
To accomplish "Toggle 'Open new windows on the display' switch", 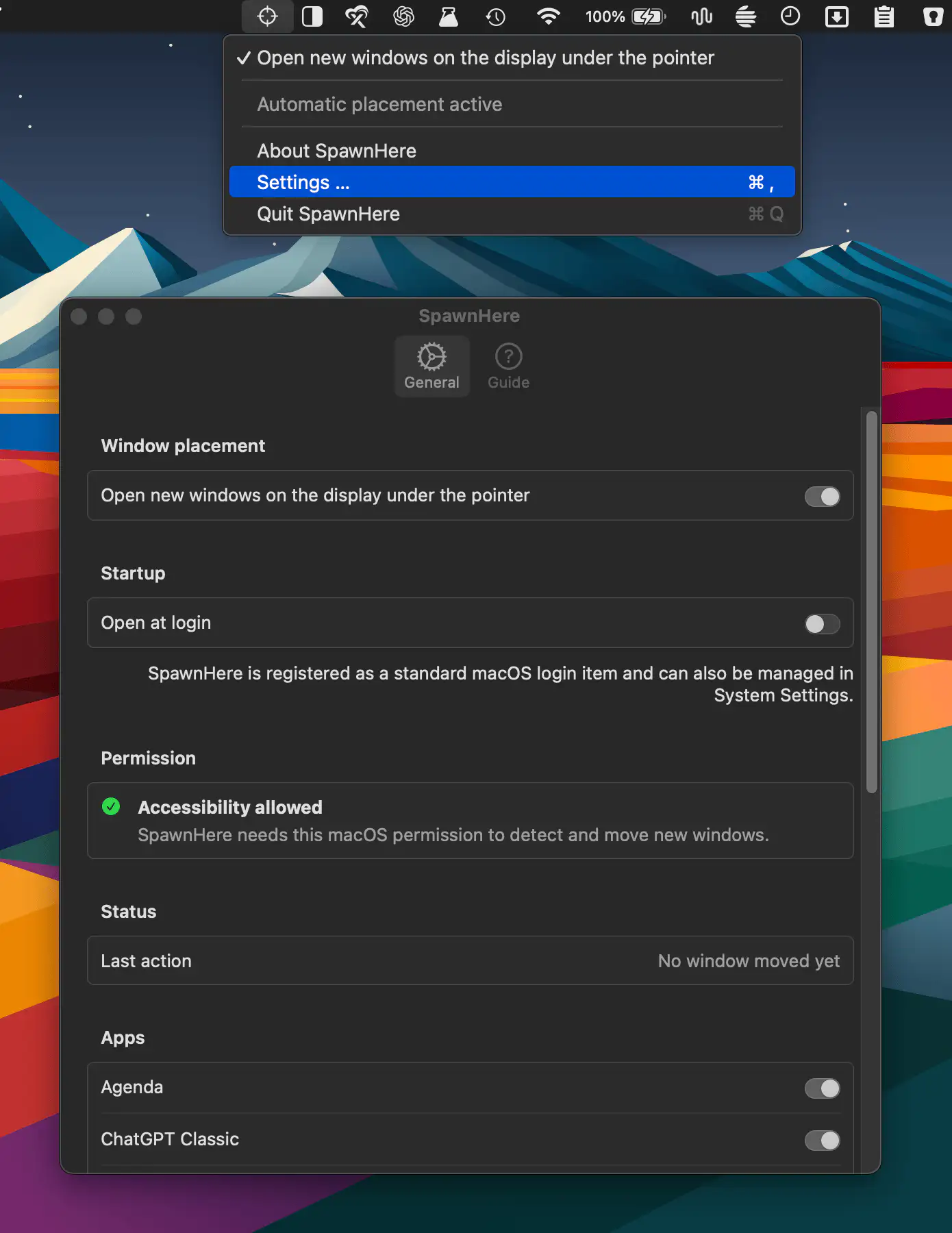I will click(x=822, y=497).
